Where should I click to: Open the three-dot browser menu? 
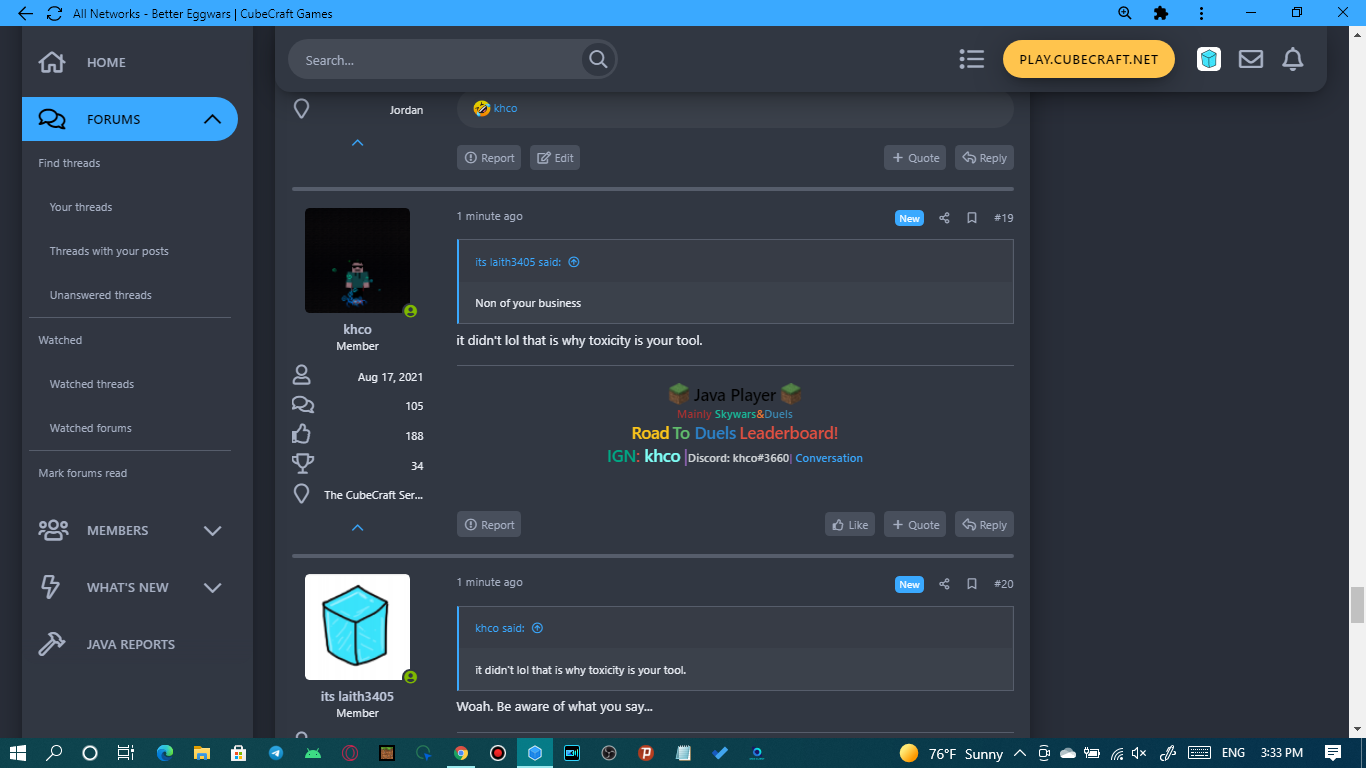(x=1200, y=13)
